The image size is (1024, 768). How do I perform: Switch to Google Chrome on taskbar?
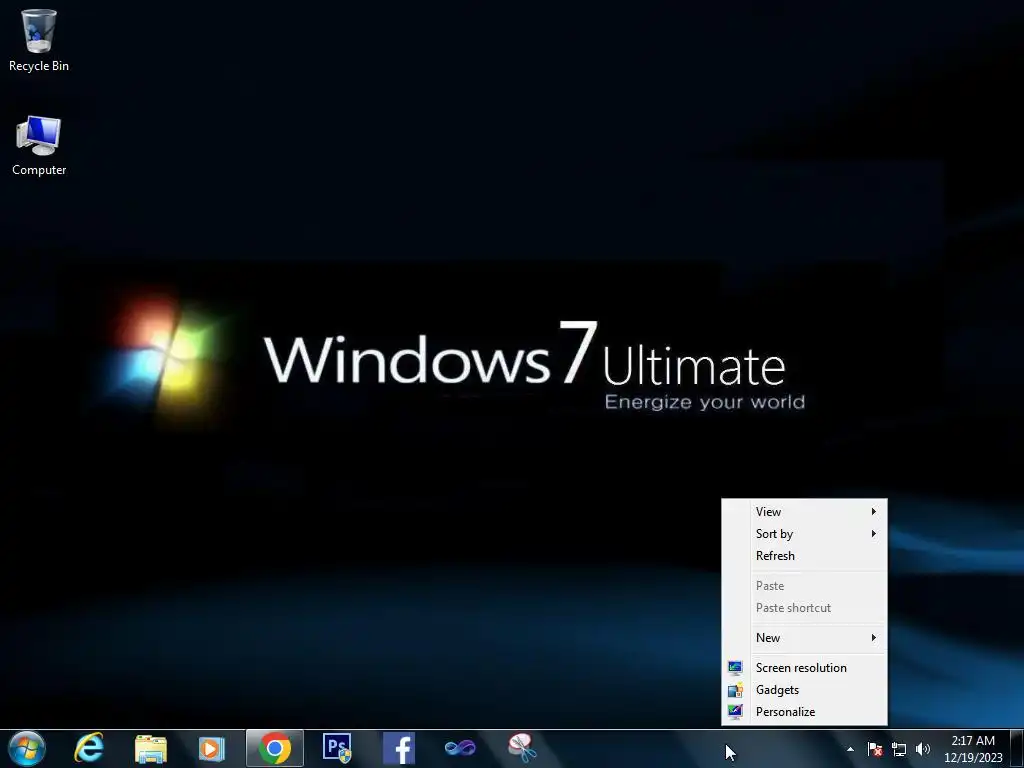(274, 748)
